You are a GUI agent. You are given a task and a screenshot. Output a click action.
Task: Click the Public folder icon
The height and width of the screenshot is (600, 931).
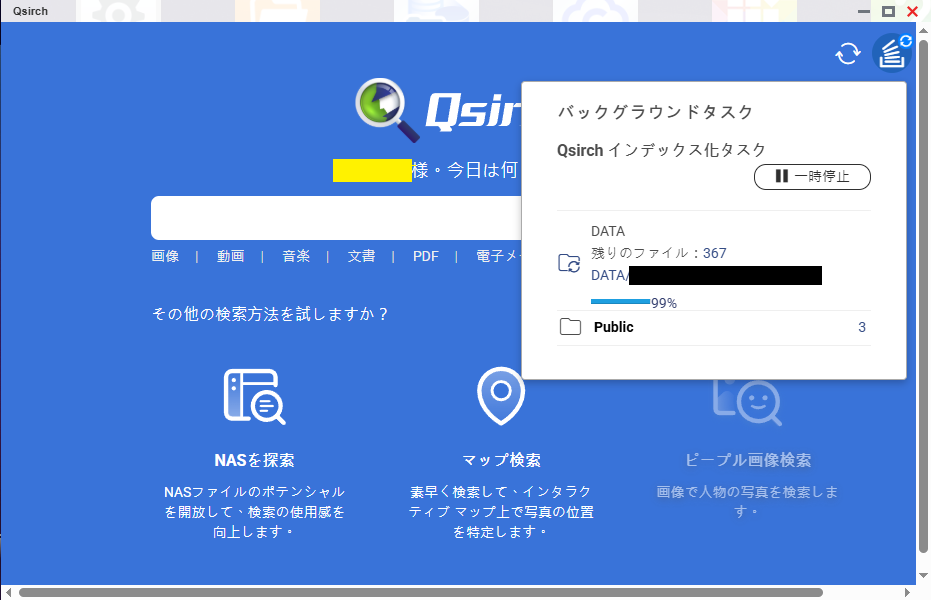570,327
